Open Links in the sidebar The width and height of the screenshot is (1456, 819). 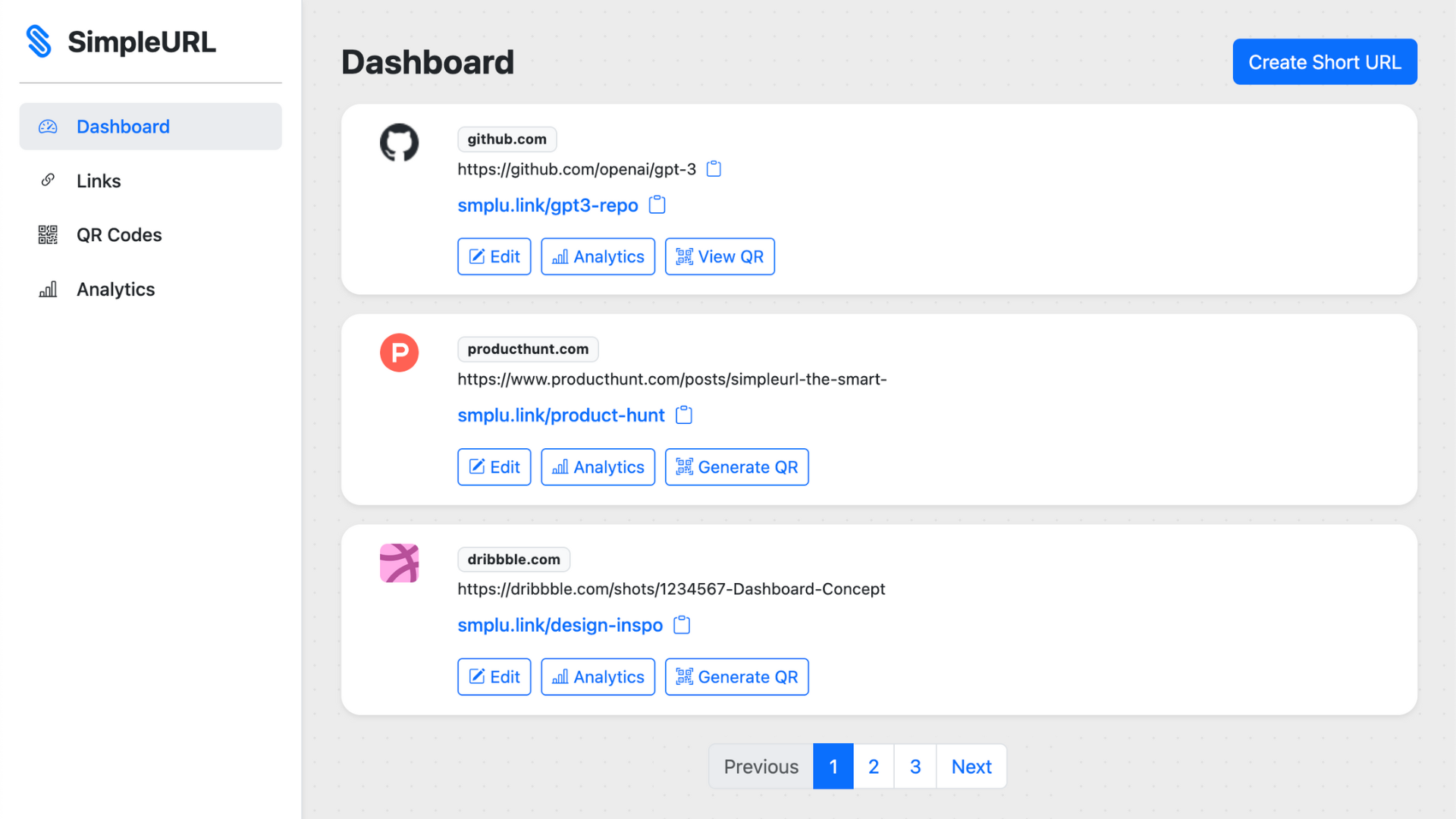pos(99,180)
